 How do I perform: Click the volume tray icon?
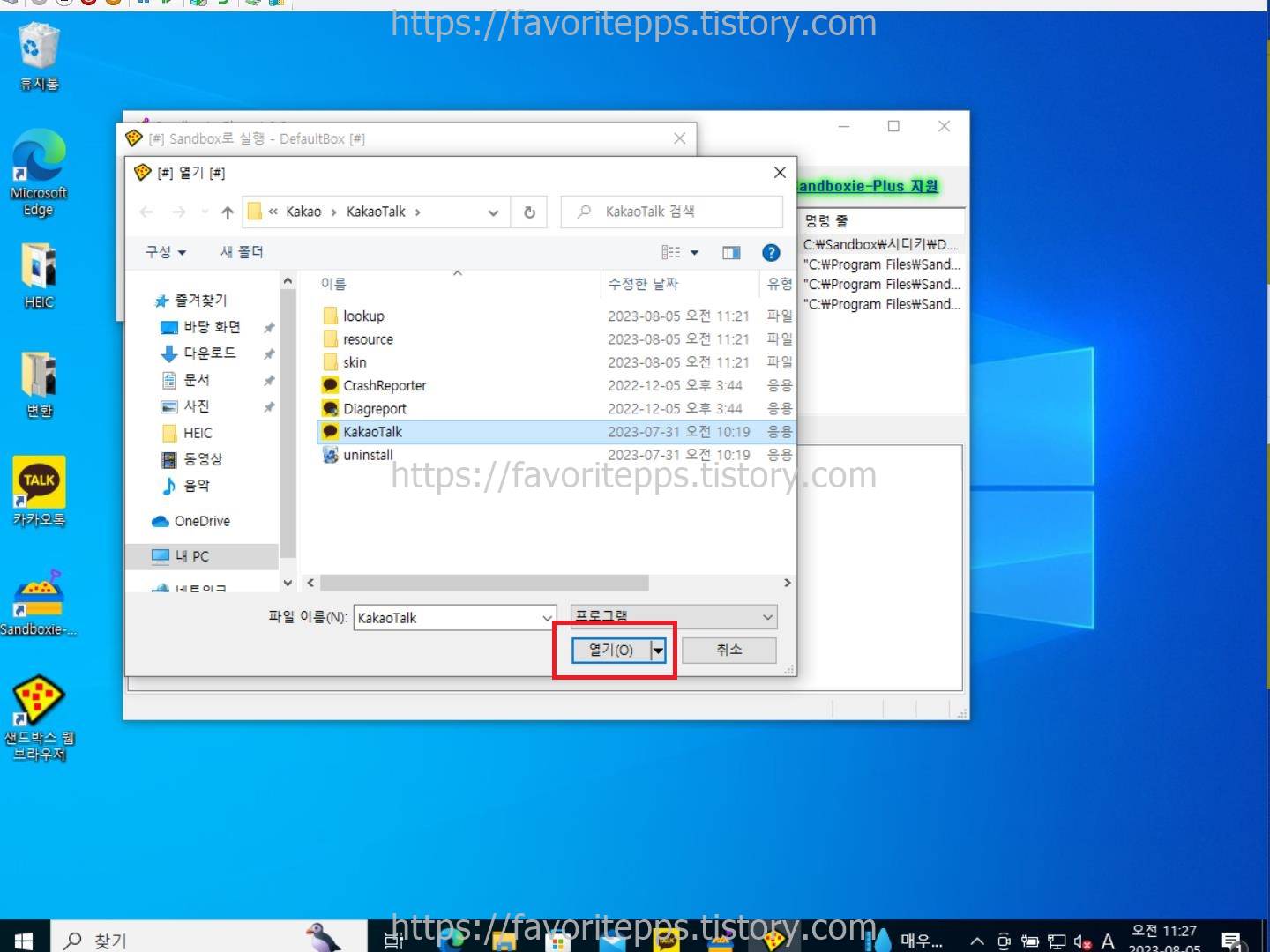click(x=1082, y=941)
